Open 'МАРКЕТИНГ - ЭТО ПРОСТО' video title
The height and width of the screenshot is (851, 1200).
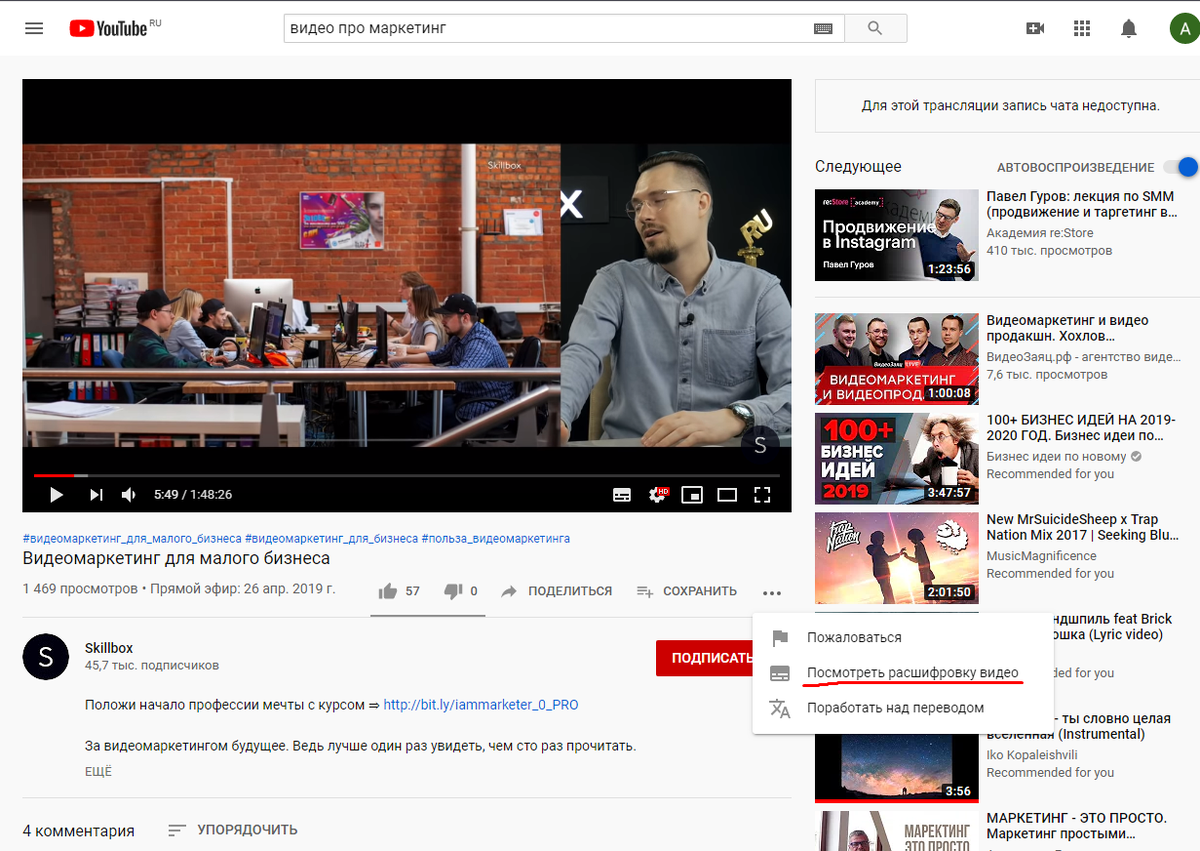1076,826
